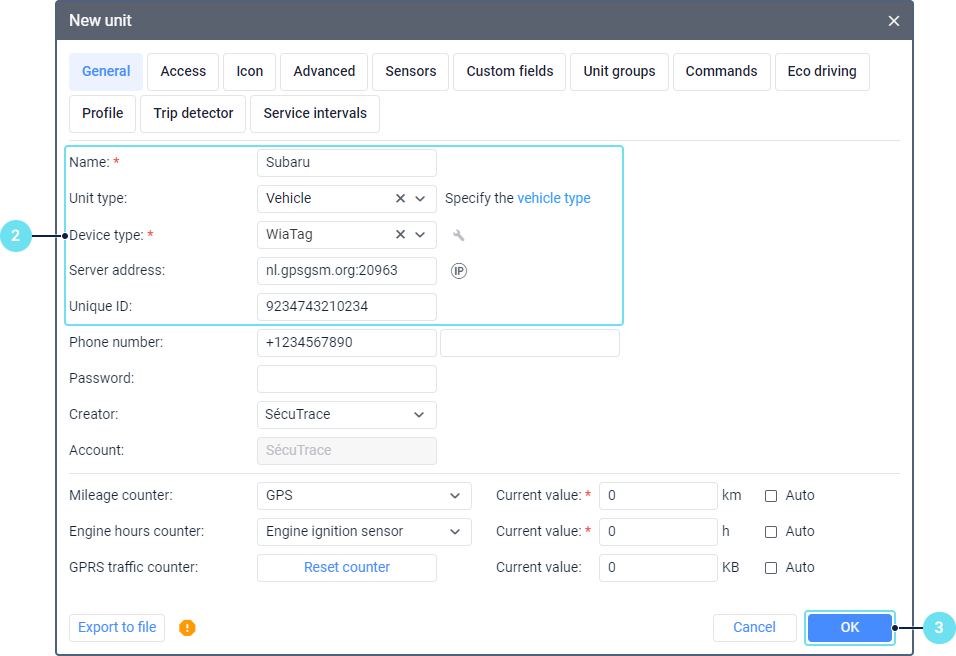Screen dimensions: 956x656
Task: Enable Auto for Mileage counter
Action: point(771,495)
